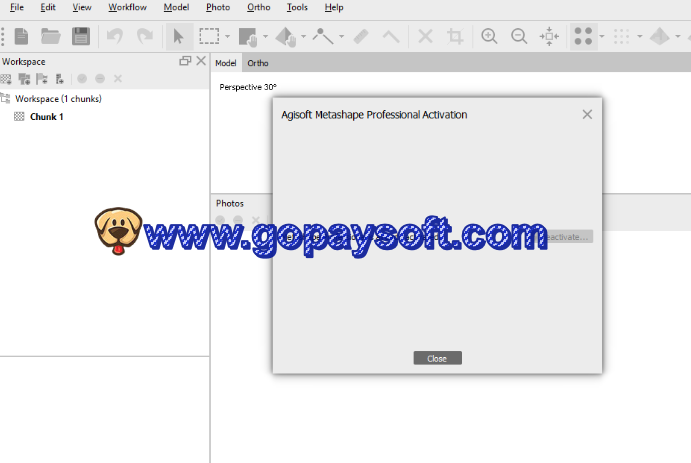Viewport: 691px width, 463px height.
Task: Click the Redo arrow icon
Action: click(x=145, y=36)
